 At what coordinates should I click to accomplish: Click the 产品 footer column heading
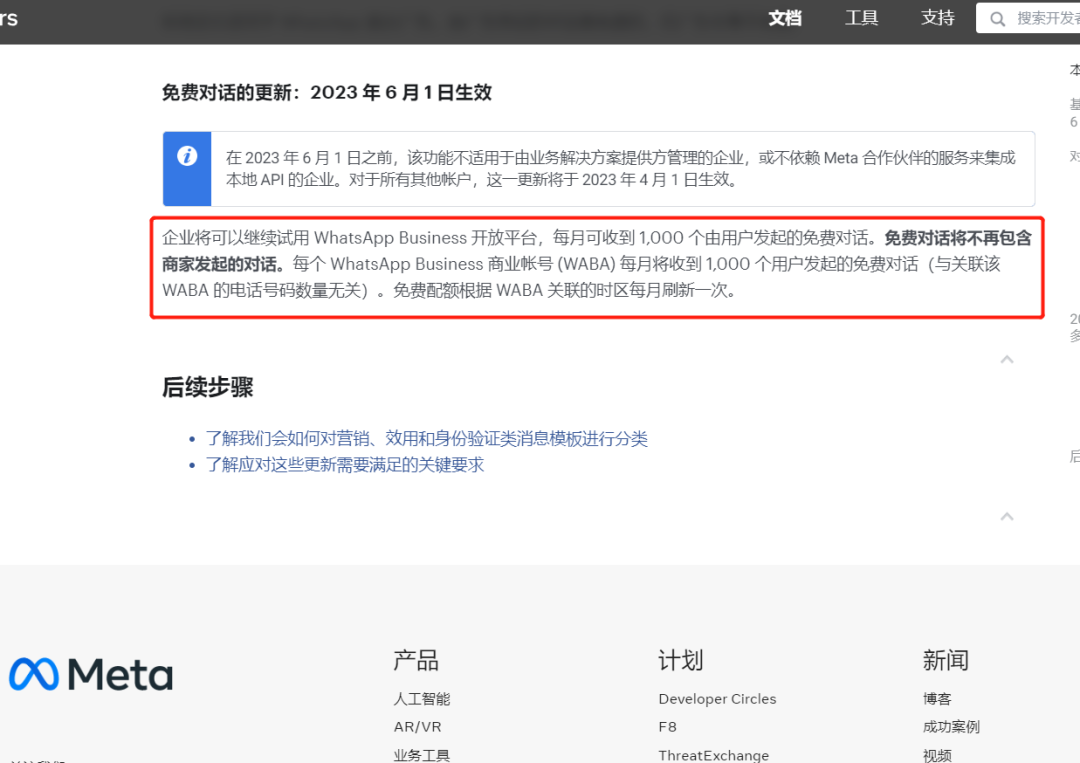415,660
